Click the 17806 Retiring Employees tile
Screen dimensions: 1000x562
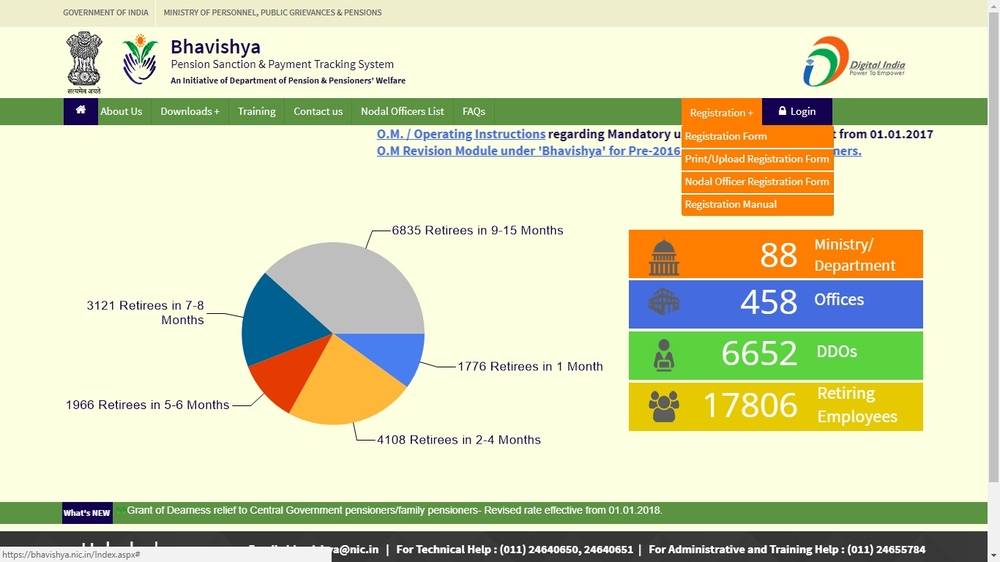pos(776,406)
